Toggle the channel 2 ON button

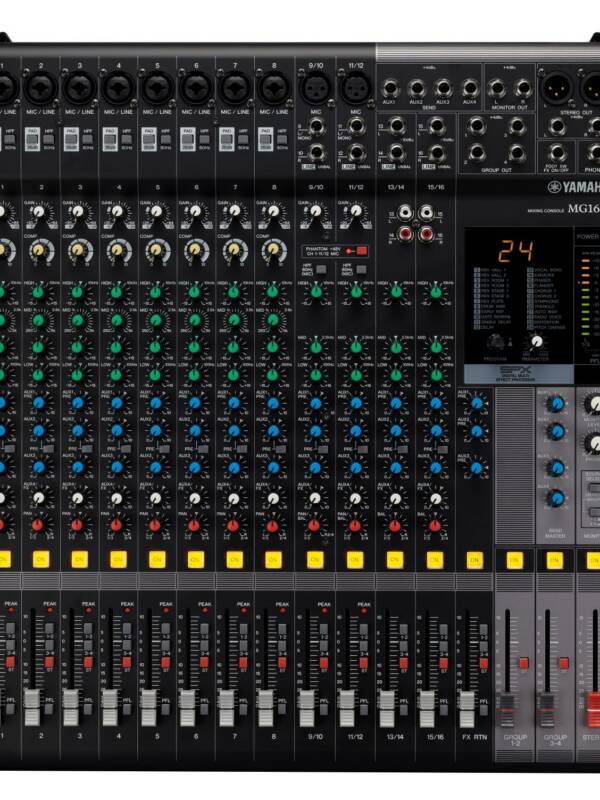tap(41, 559)
